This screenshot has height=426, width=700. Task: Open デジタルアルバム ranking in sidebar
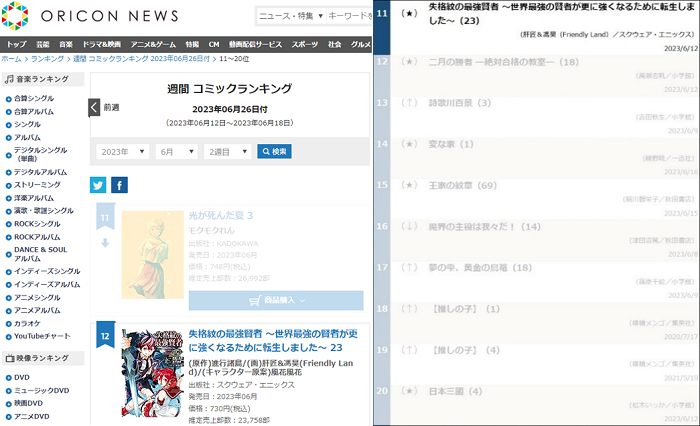click(40, 172)
